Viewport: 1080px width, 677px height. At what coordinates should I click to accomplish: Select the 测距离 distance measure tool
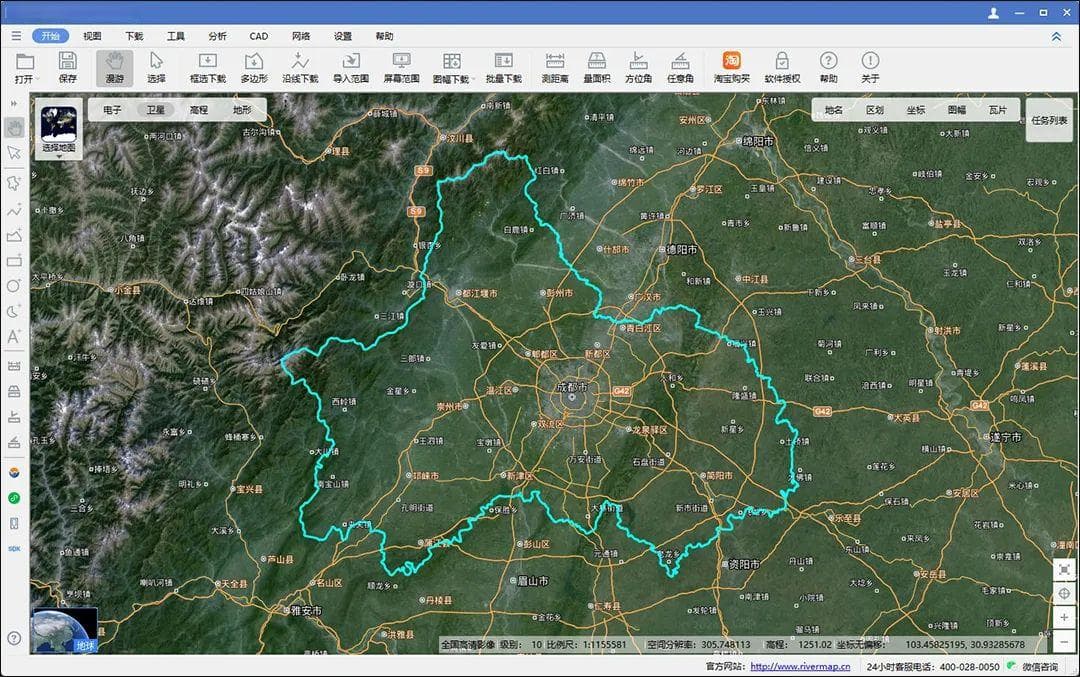pyautogui.click(x=554, y=68)
